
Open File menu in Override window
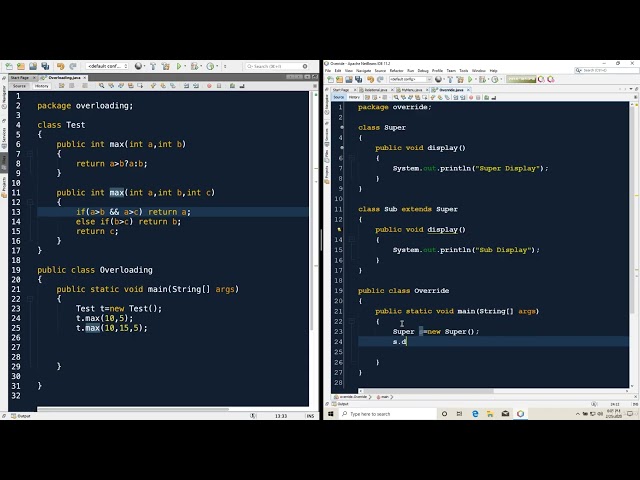328,71
